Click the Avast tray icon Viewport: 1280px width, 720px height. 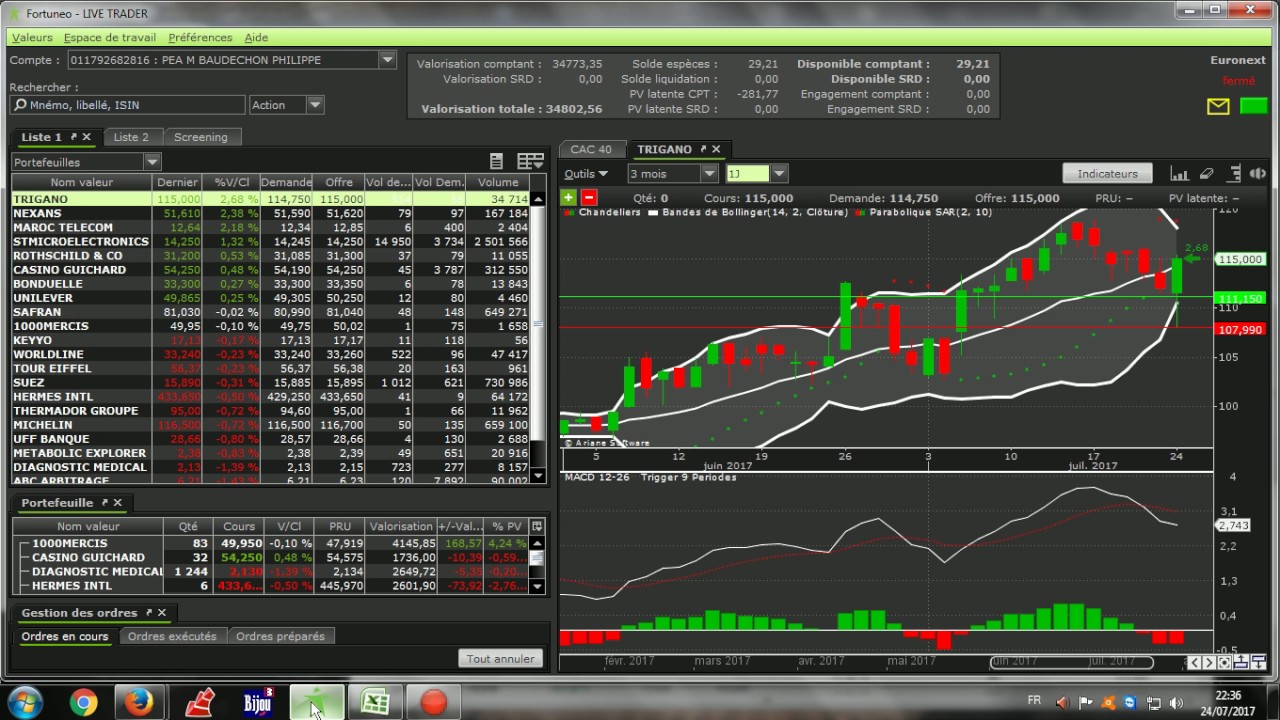1108,703
